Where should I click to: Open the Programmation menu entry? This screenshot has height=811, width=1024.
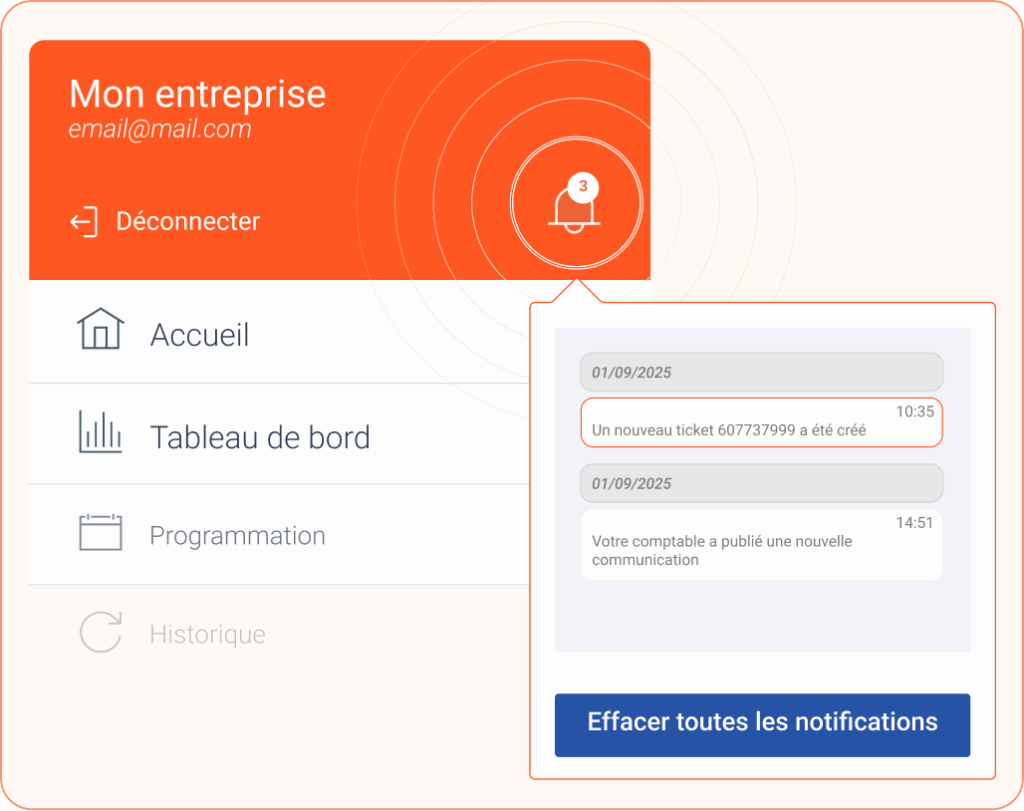(279, 535)
